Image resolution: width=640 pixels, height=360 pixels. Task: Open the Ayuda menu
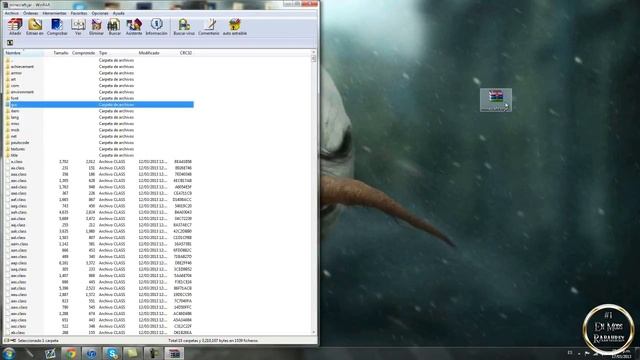(x=118, y=13)
